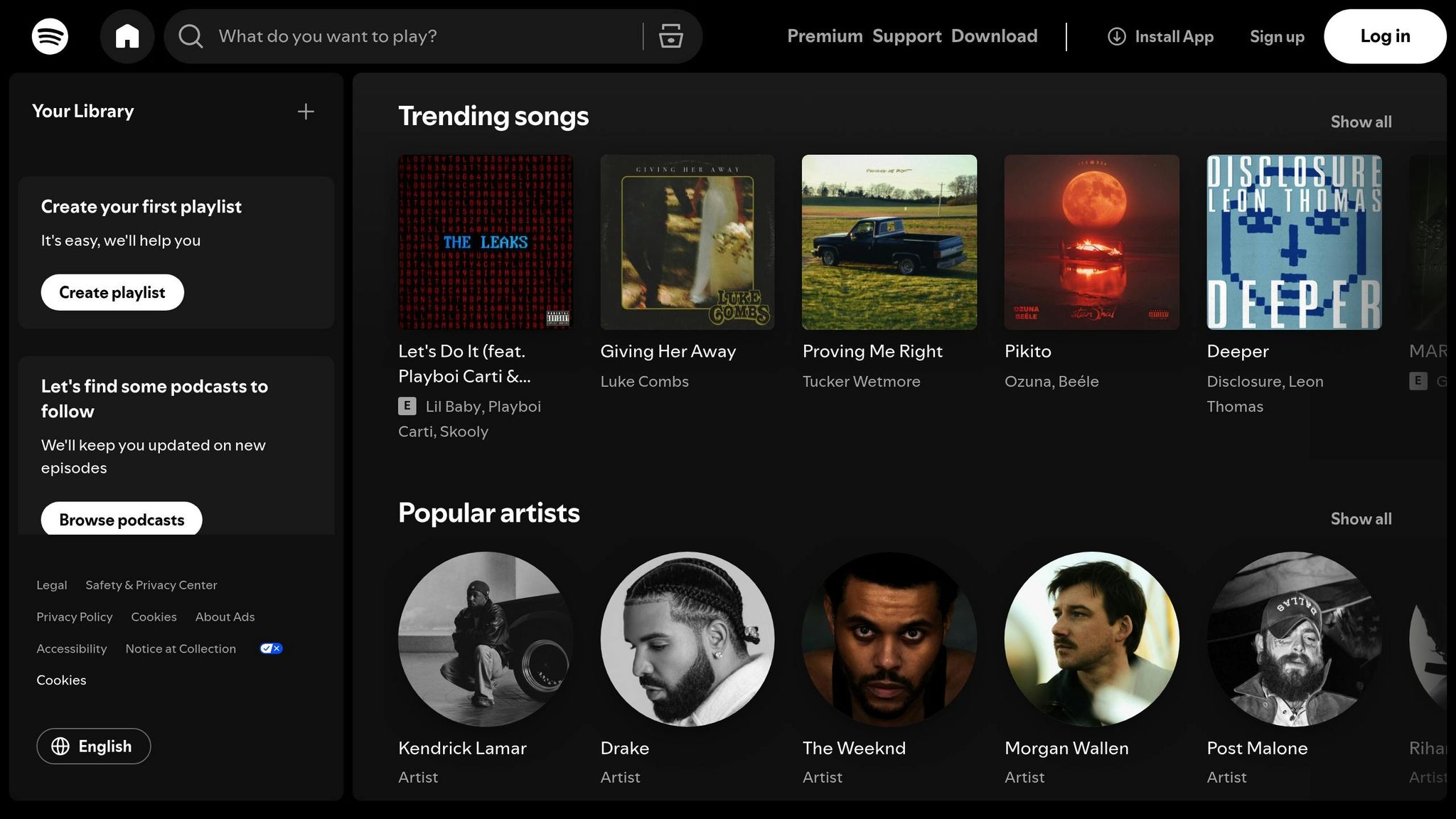Click the search magnifying glass icon
This screenshot has height=819, width=1456.
pos(190,36)
